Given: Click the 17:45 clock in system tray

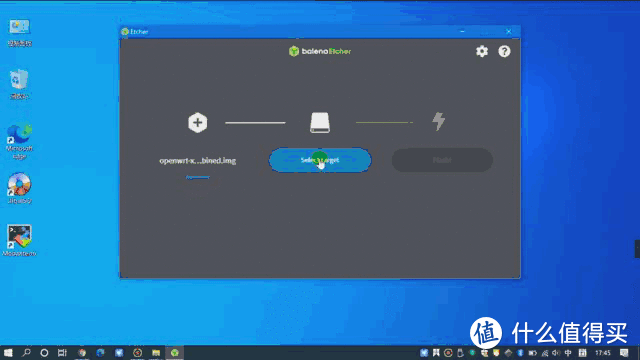Looking at the screenshot, I should tap(602, 353).
